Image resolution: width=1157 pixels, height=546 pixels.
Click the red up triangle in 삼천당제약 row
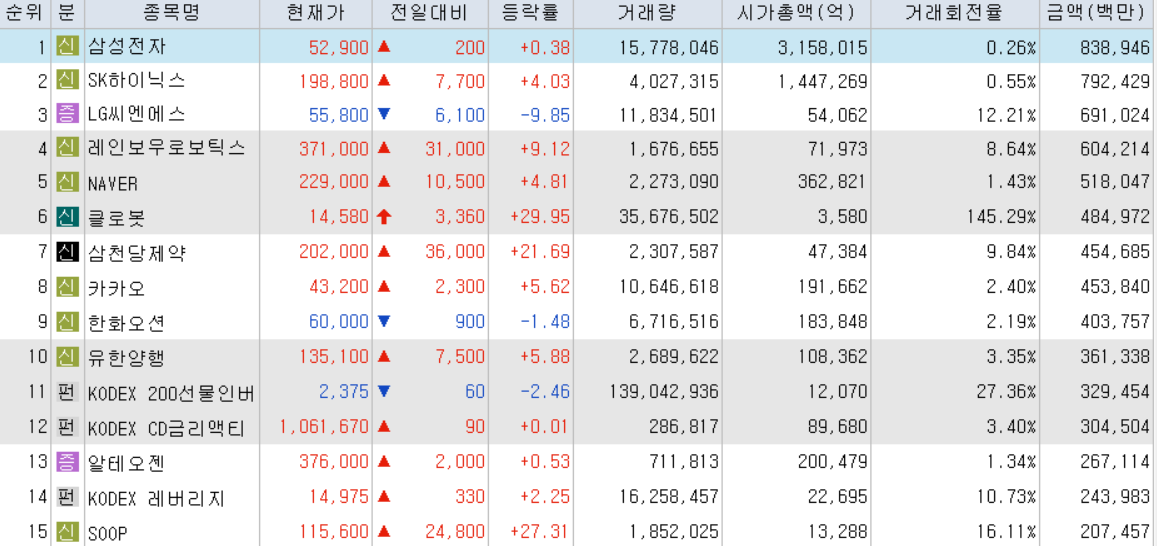point(384,252)
